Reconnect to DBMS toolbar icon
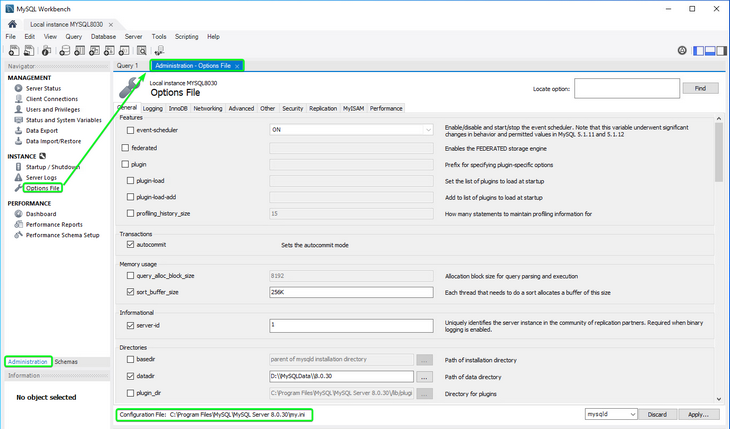730x429 pixels. tap(160, 50)
